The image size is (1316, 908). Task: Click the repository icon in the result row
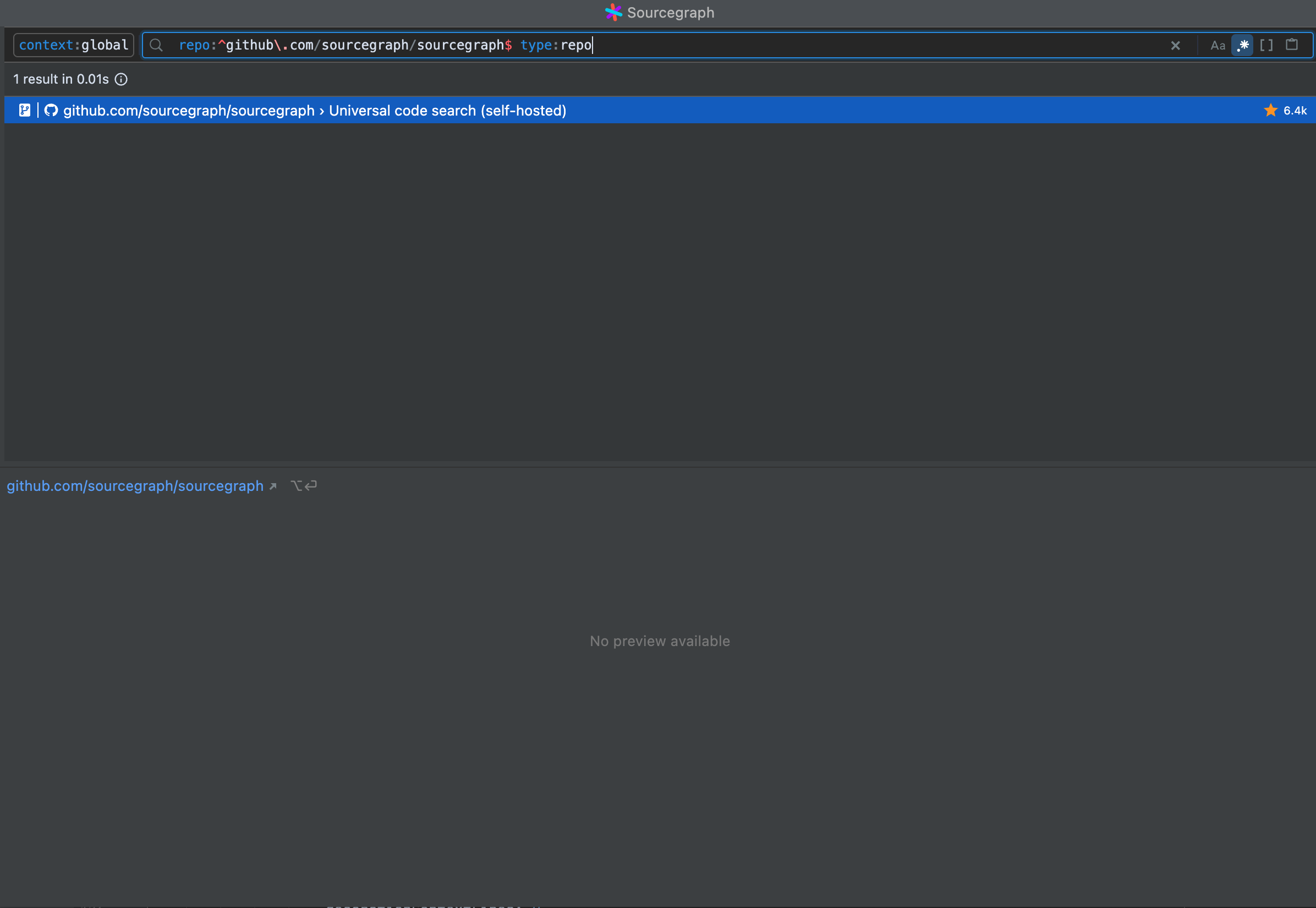click(24, 110)
